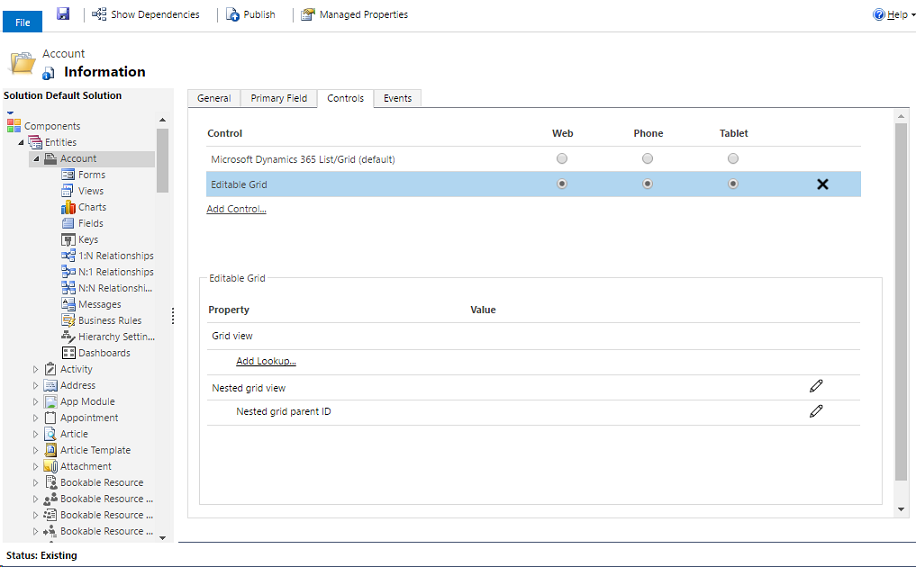Click the Publish button label

[259, 15]
